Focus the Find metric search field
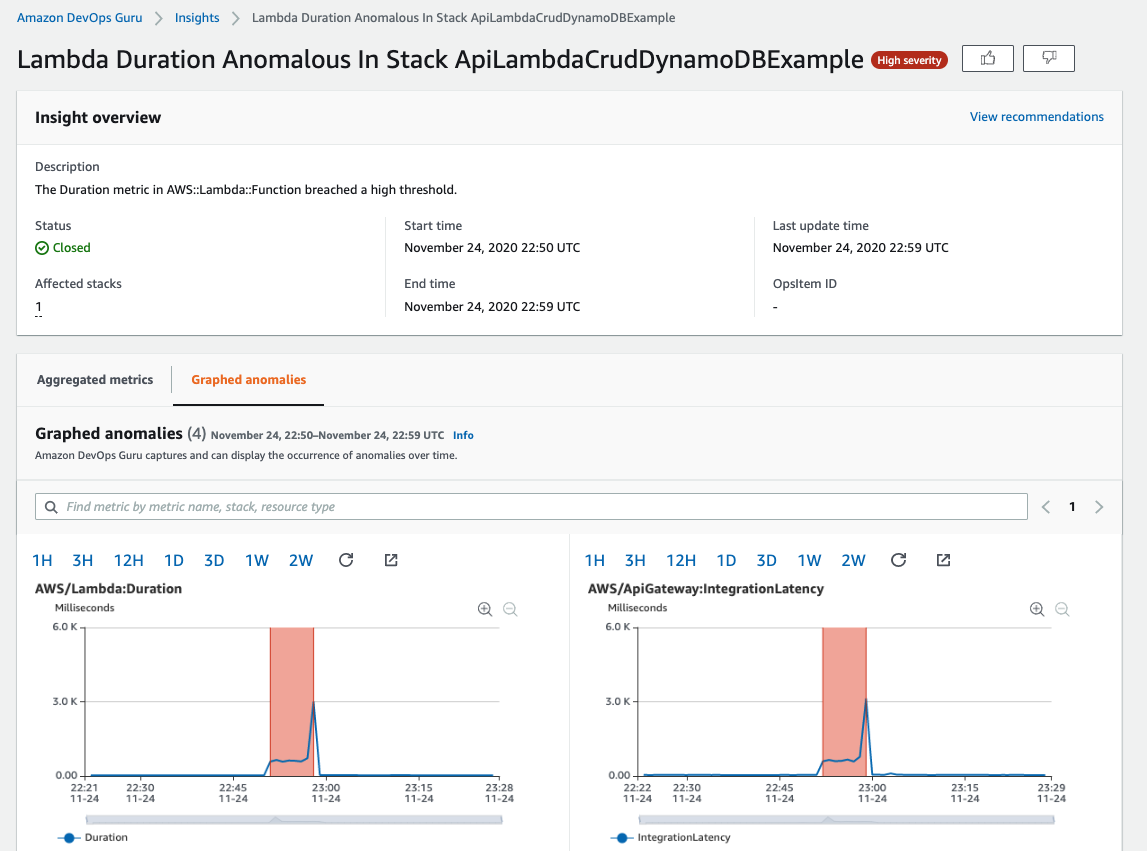Image resolution: width=1147 pixels, height=851 pixels. tap(531, 506)
